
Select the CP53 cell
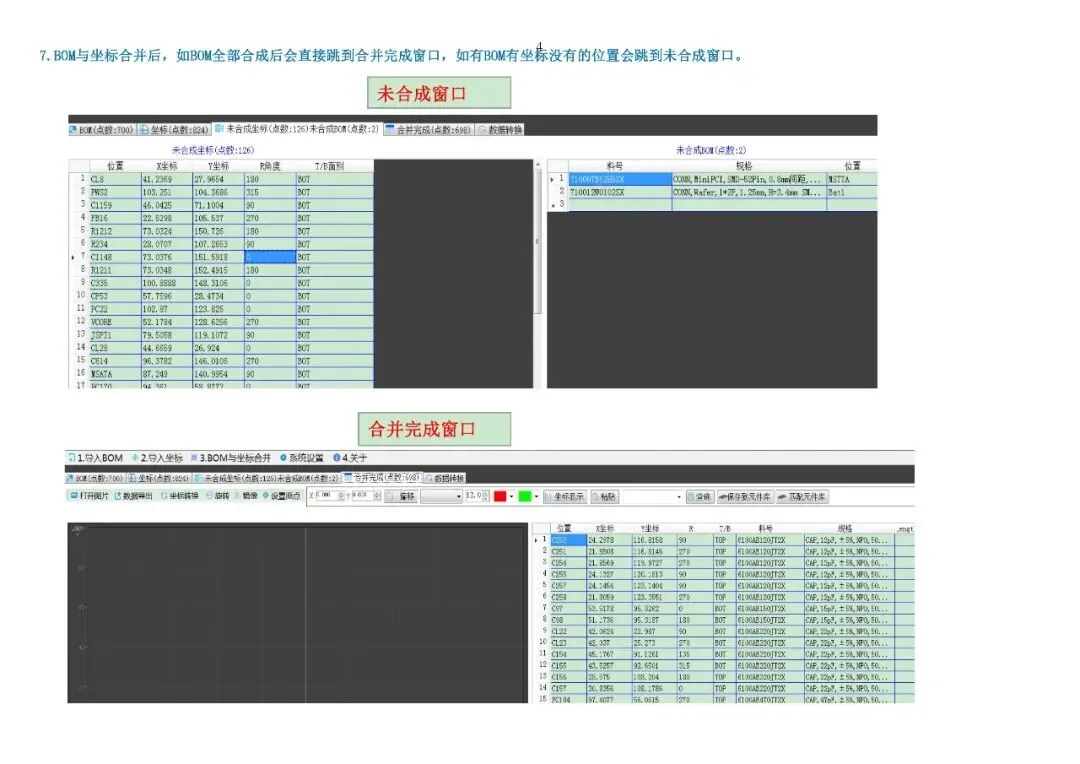114,296
